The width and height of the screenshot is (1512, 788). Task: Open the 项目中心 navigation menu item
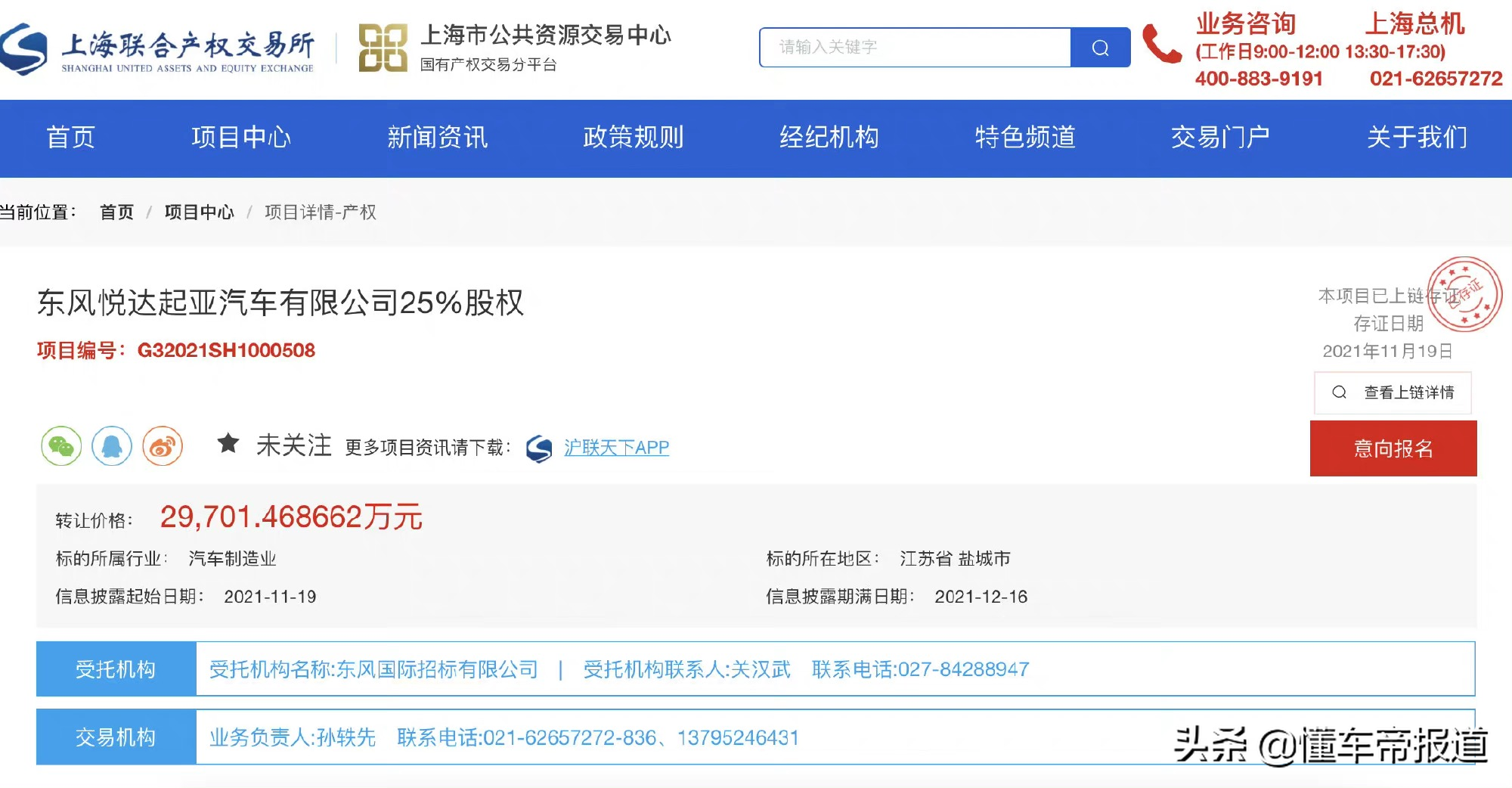click(241, 138)
